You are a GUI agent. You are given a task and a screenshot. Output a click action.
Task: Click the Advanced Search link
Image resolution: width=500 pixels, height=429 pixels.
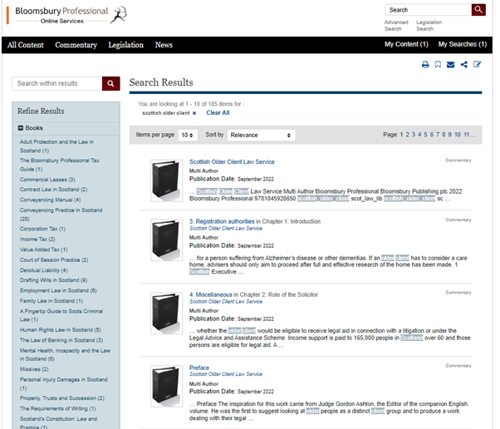pyautogui.click(x=396, y=26)
